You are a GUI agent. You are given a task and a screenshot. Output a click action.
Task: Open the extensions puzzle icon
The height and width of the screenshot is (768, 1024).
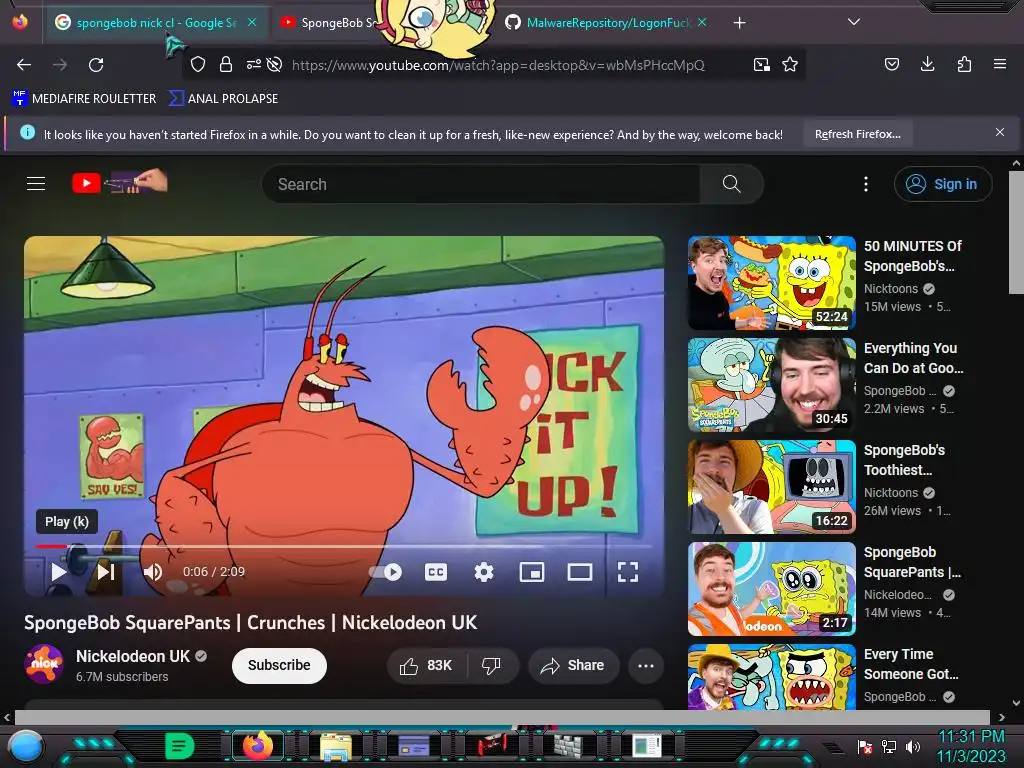point(964,64)
